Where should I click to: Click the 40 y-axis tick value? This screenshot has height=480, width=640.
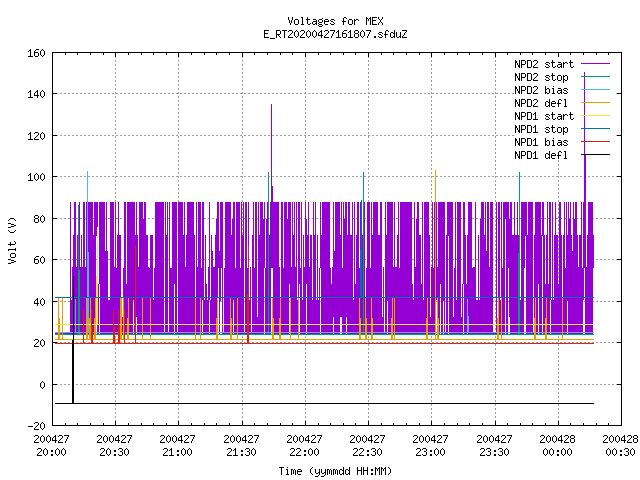39,302
